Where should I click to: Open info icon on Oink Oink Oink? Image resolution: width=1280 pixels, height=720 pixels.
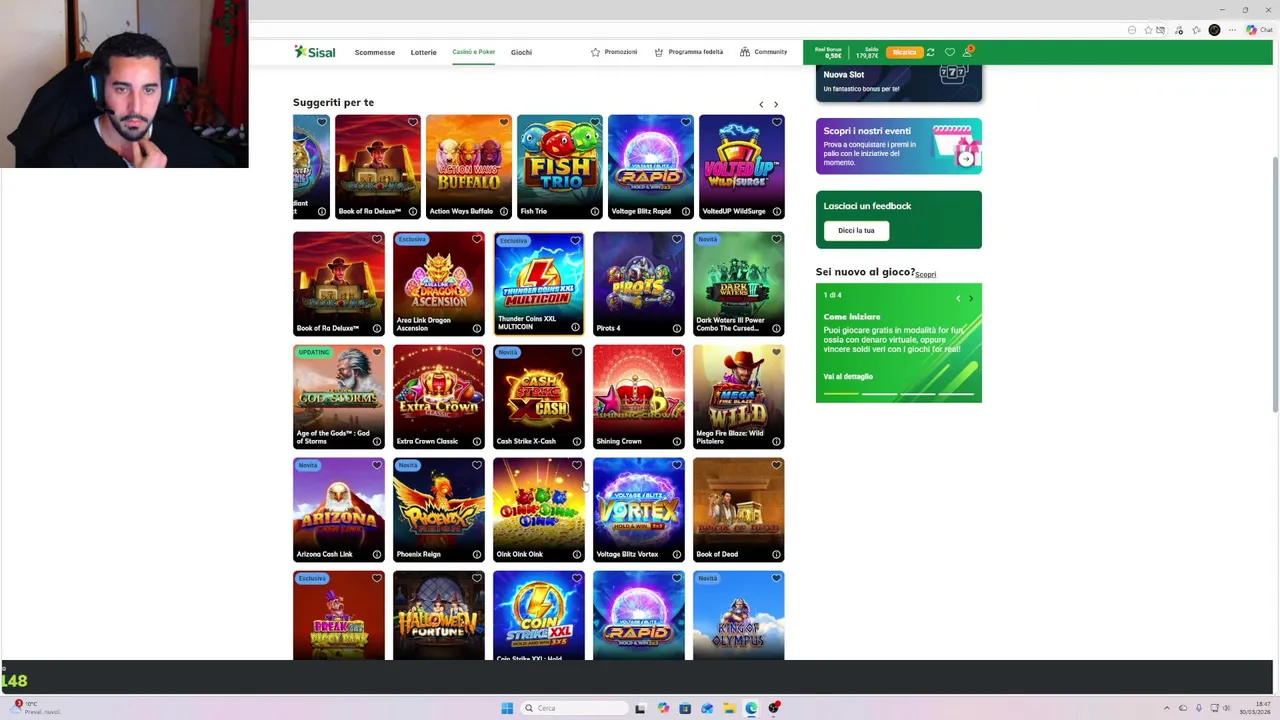576,554
